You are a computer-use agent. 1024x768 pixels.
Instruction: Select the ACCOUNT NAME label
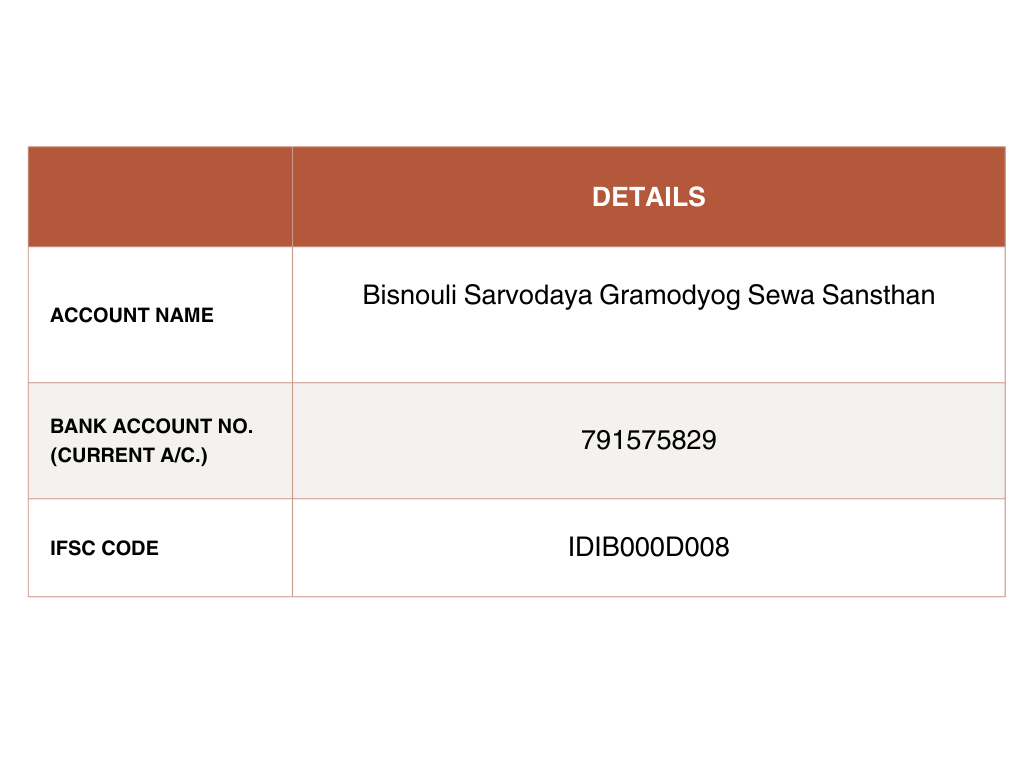tap(132, 315)
